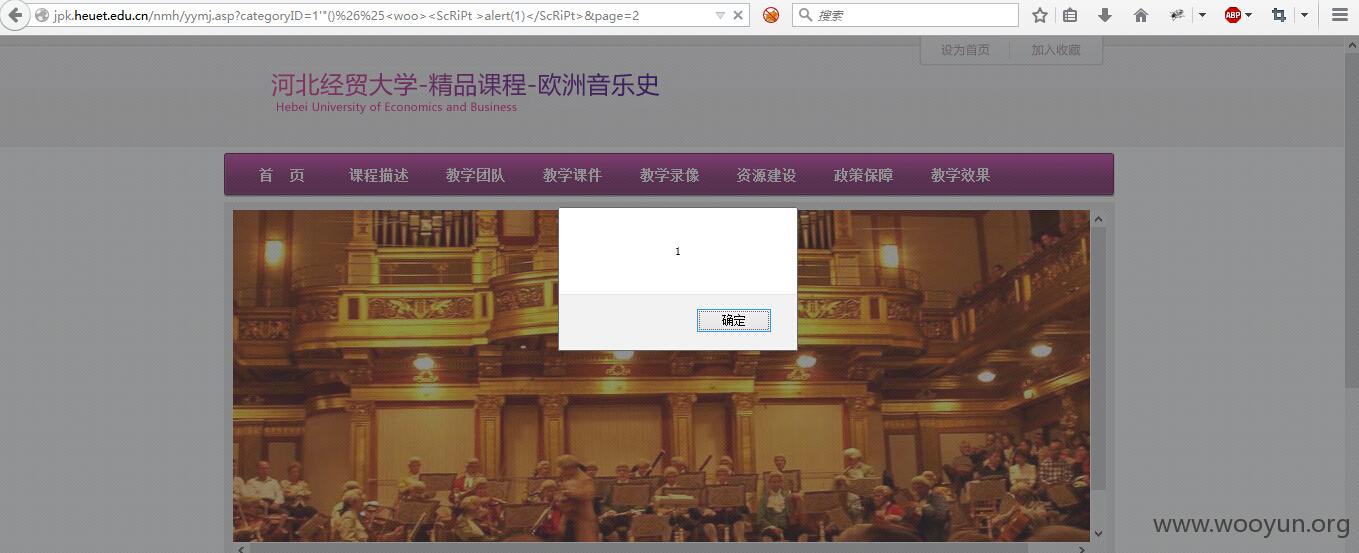Expand the screenshot tool dropdown arrow
The height and width of the screenshot is (553, 1359).
tap(1304, 15)
